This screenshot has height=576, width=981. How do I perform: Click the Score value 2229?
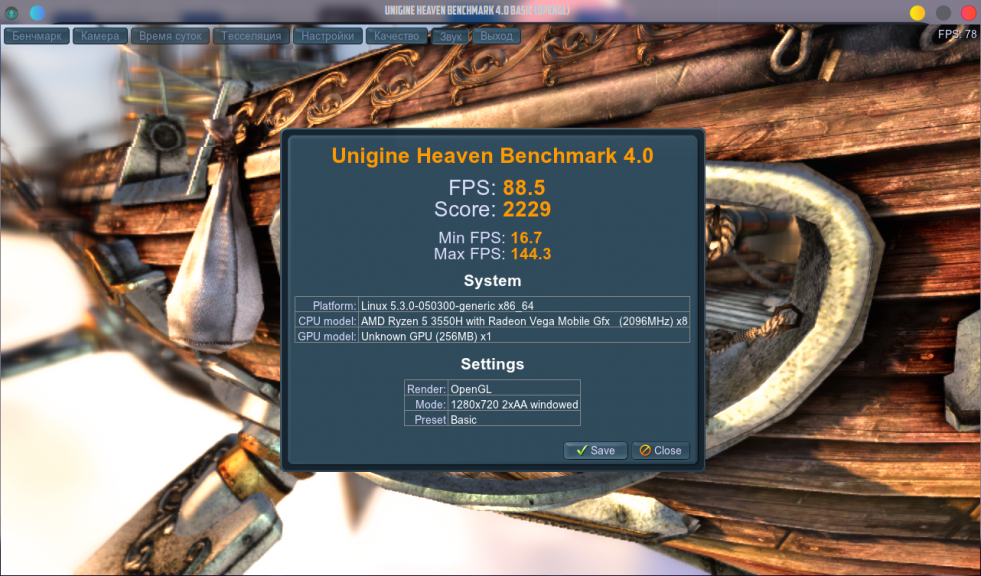pyautogui.click(x=527, y=209)
